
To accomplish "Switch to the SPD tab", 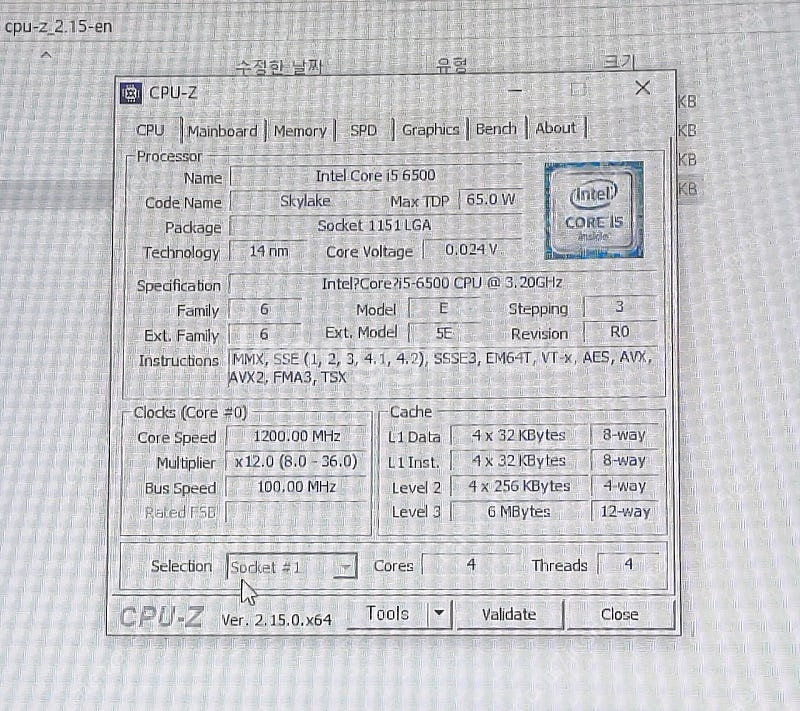I will (363, 131).
